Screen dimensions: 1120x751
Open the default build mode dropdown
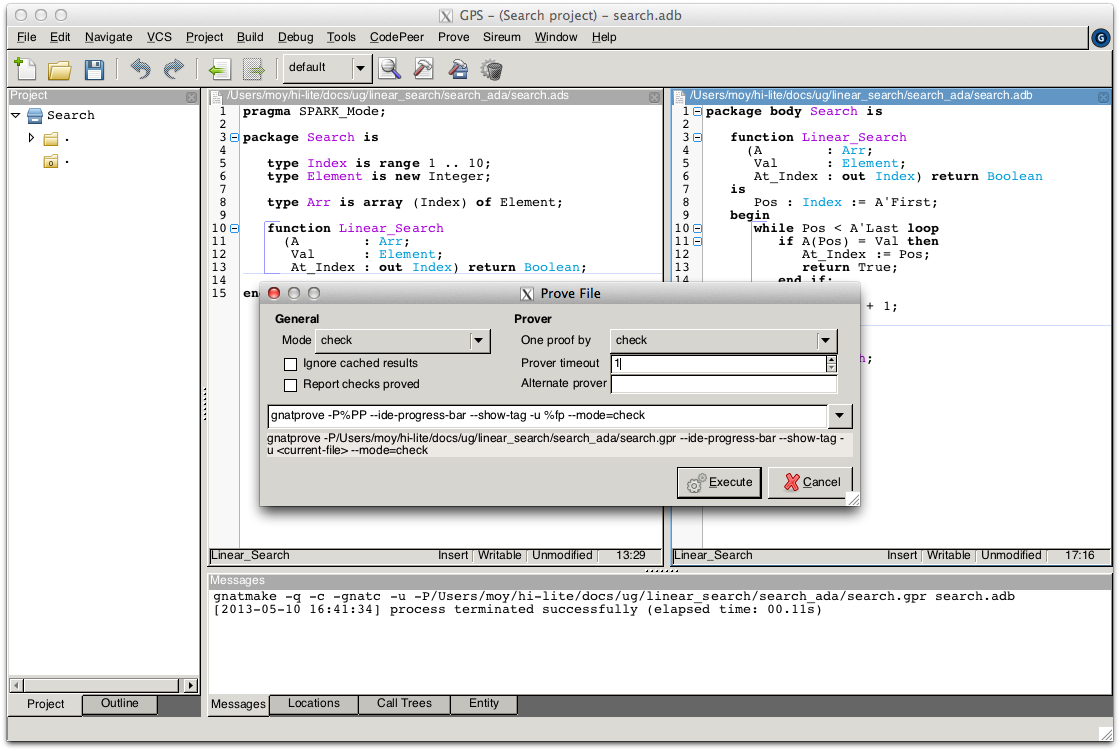pos(360,68)
